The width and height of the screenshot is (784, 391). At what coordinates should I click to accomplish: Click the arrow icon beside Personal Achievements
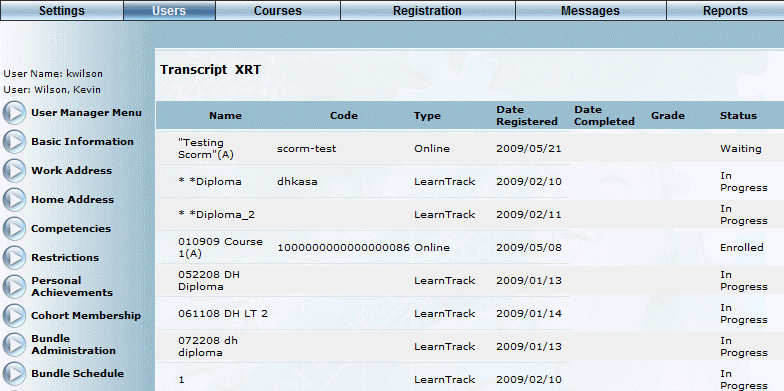point(14,286)
